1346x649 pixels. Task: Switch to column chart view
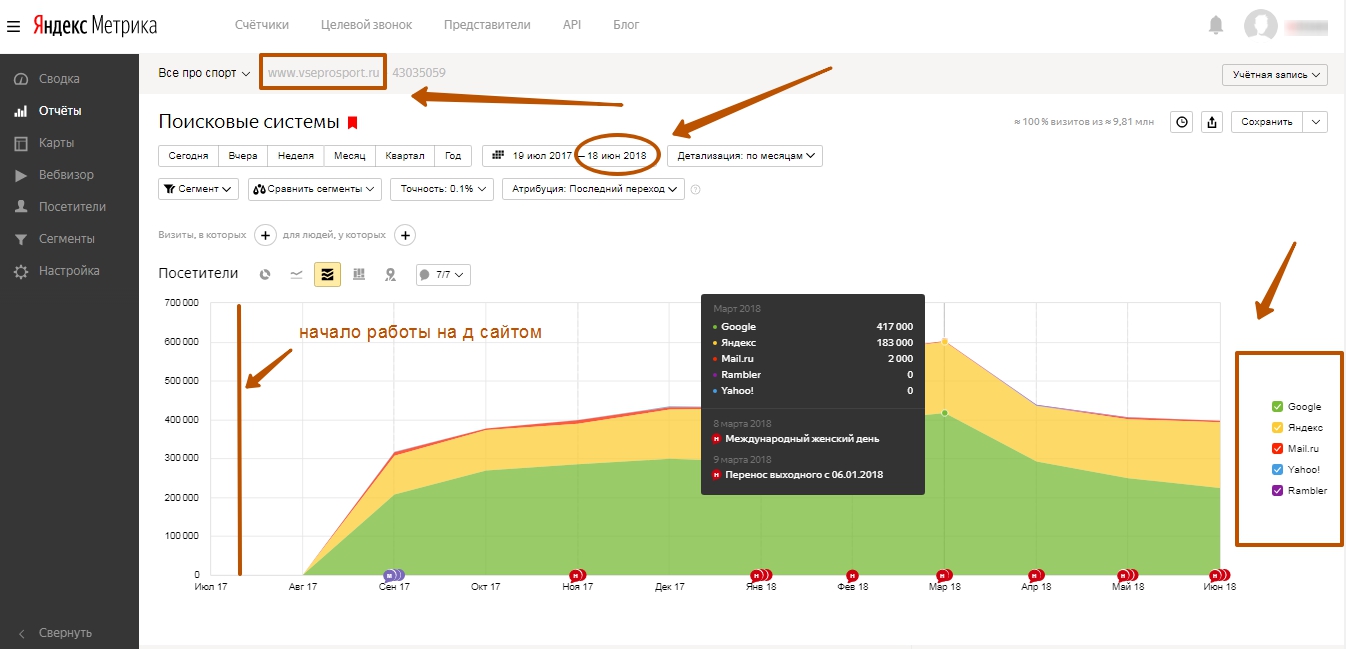click(359, 274)
